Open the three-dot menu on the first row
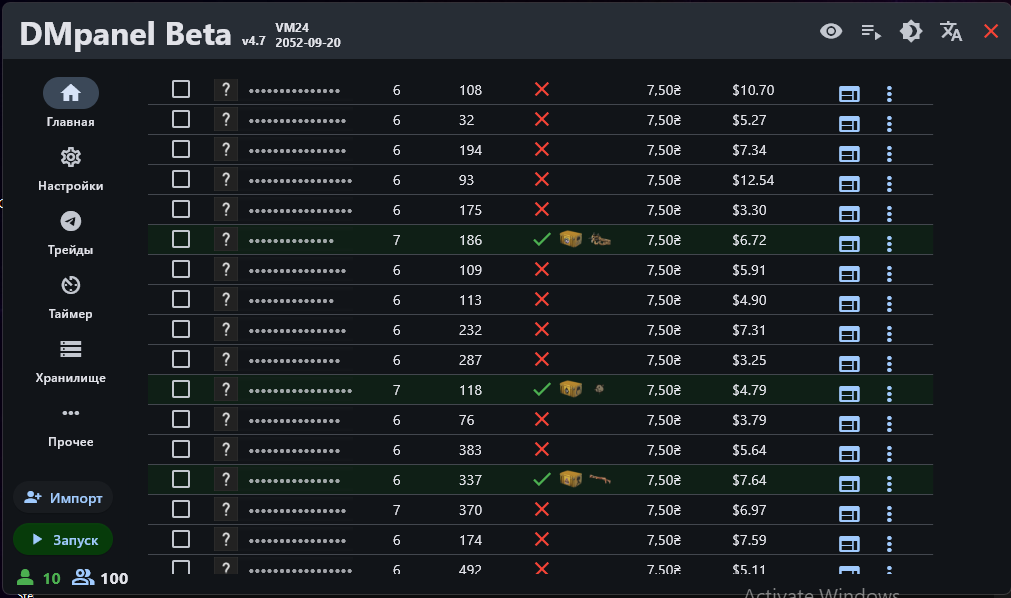 point(889,94)
